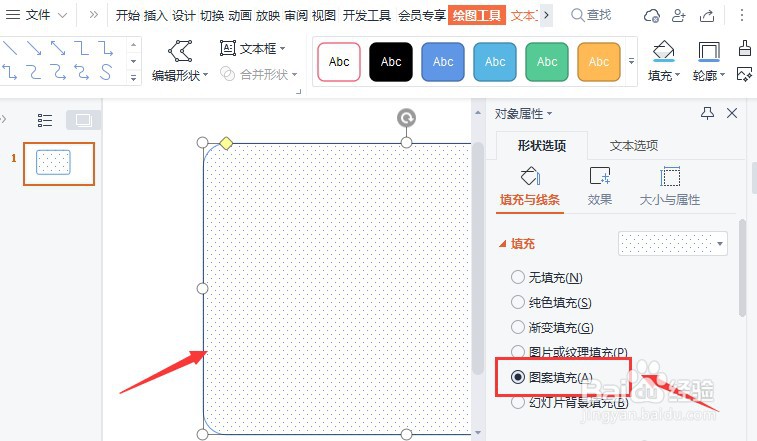This screenshot has width=757, height=441.
Task: Open the 审阅 ribbon tab
Action: point(296,15)
